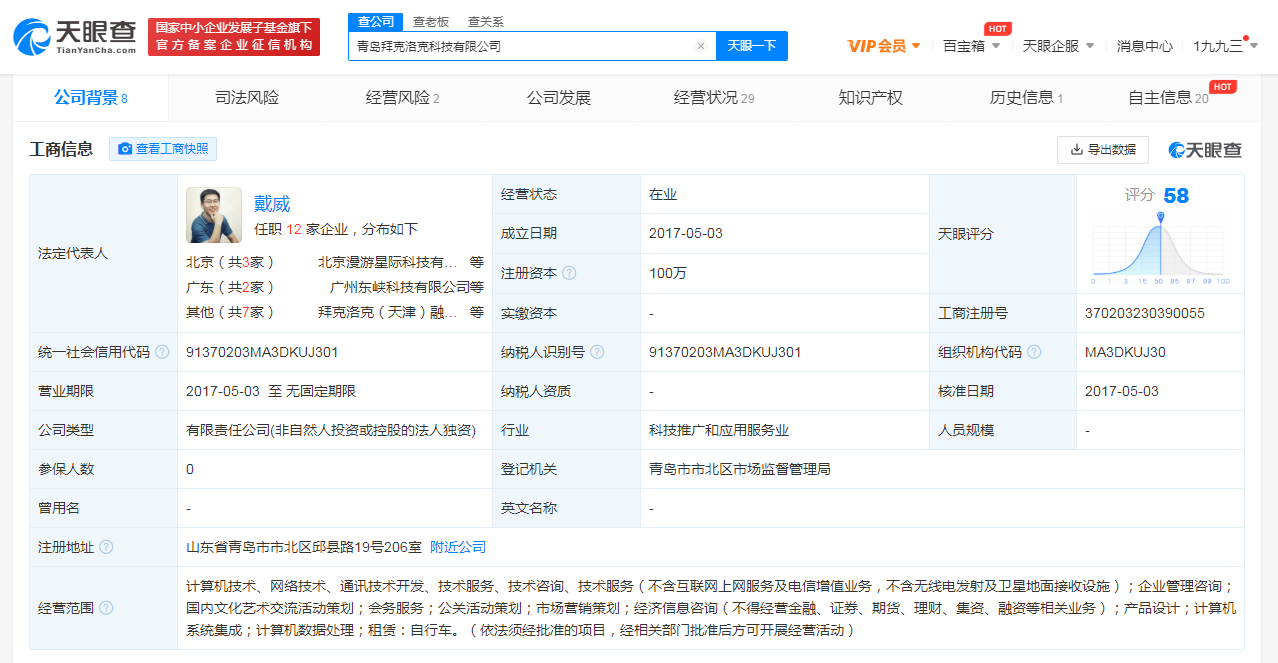Click the industry value 科技推广和应用服务业
This screenshot has height=663, width=1278.
click(719, 430)
